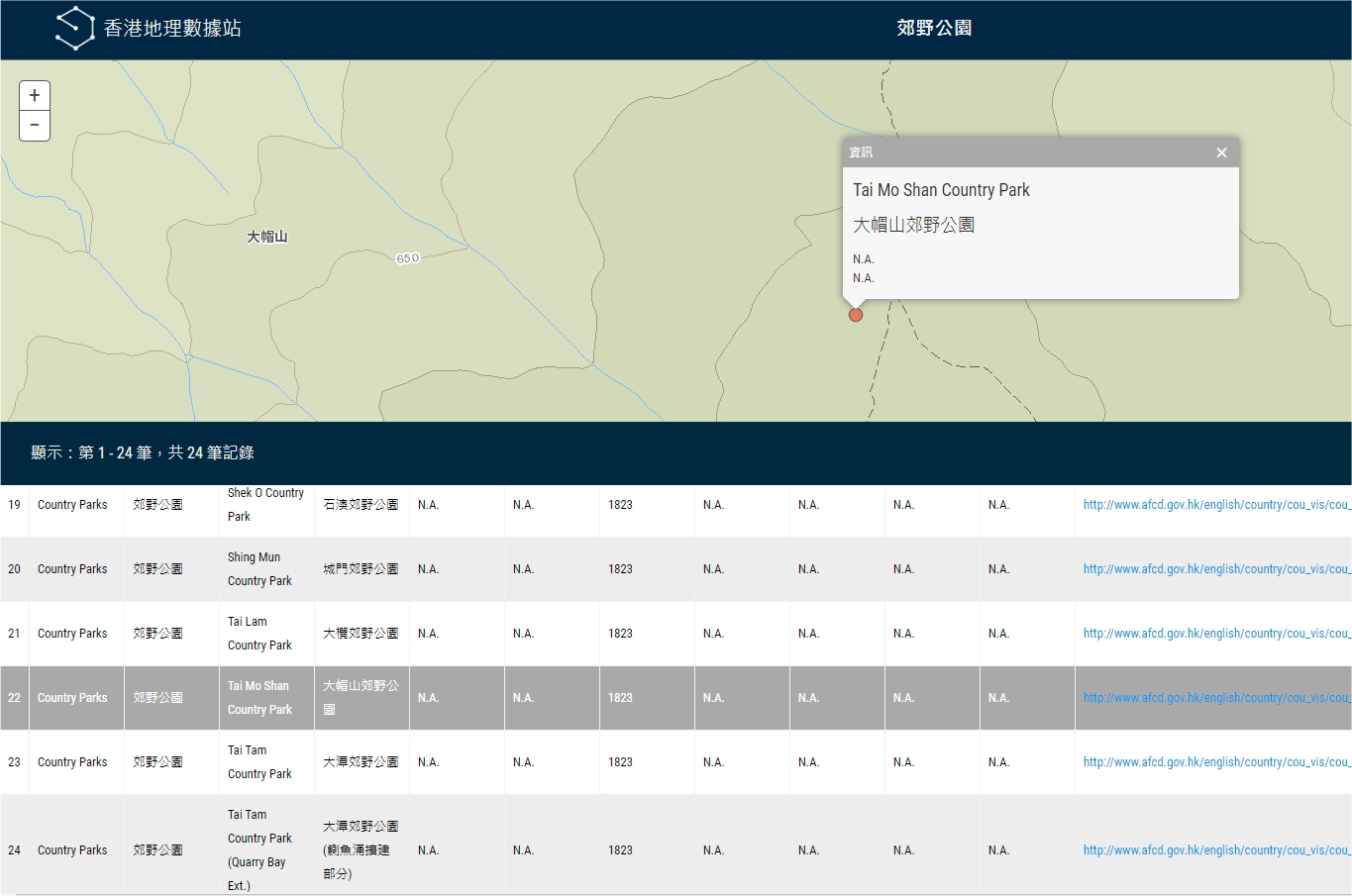1352x896 pixels.
Task: Select Tai Tam Country Park (Quarry Bay Ext.) row
Action: (x=260, y=850)
